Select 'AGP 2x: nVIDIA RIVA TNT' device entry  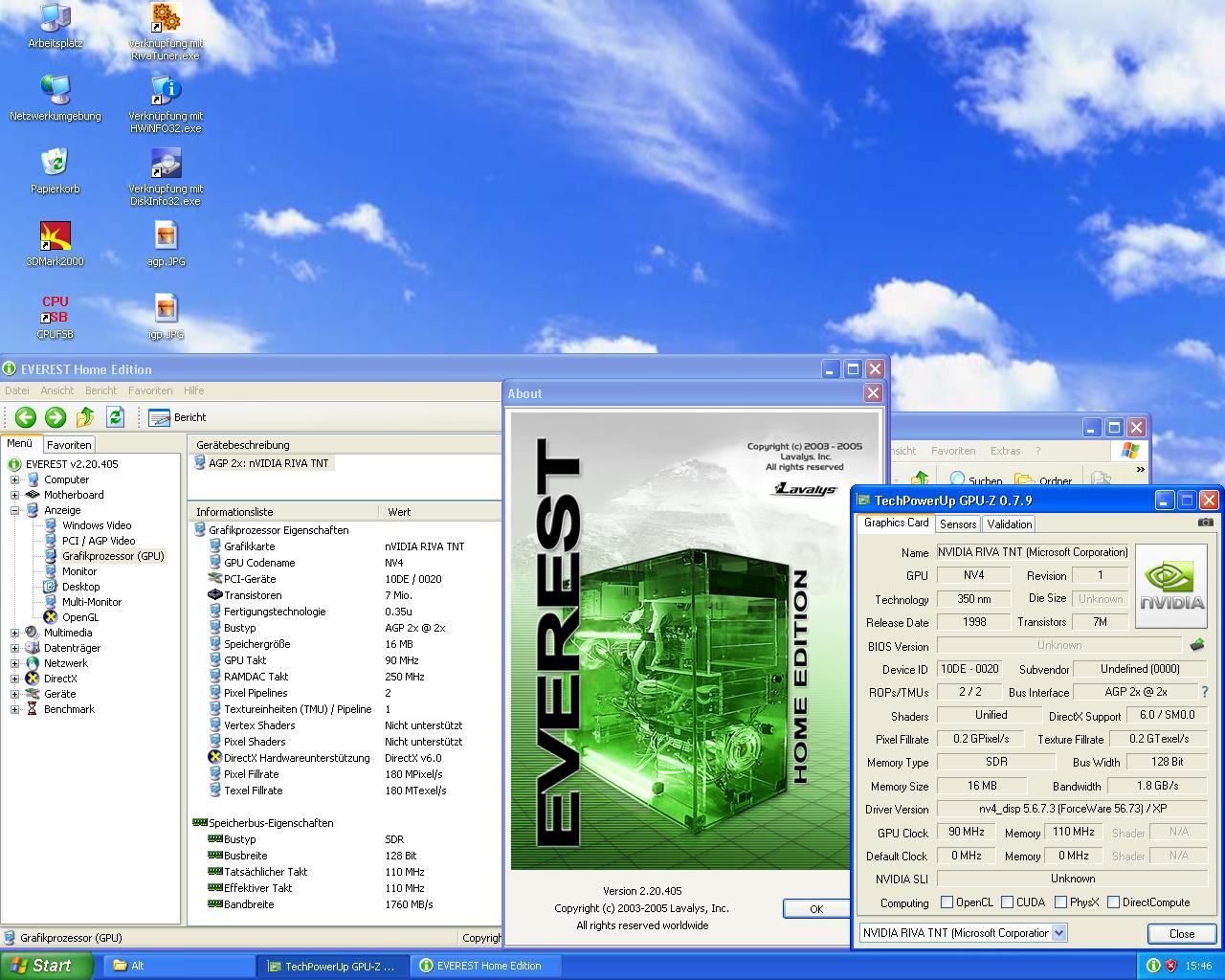pyautogui.click(x=264, y=463)
